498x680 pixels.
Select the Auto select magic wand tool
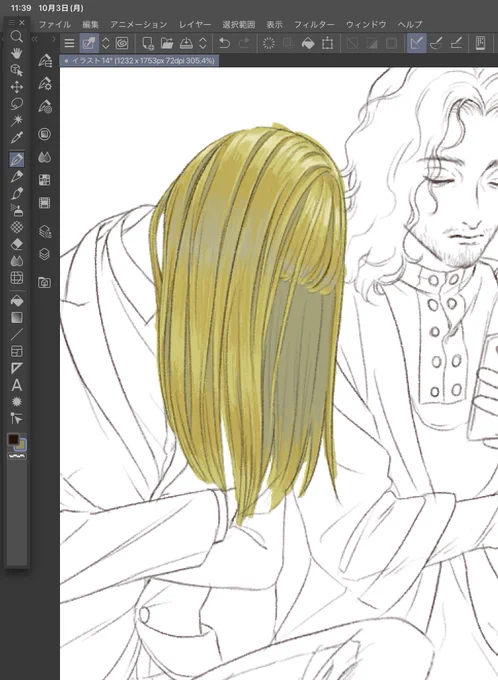[16, 120]
